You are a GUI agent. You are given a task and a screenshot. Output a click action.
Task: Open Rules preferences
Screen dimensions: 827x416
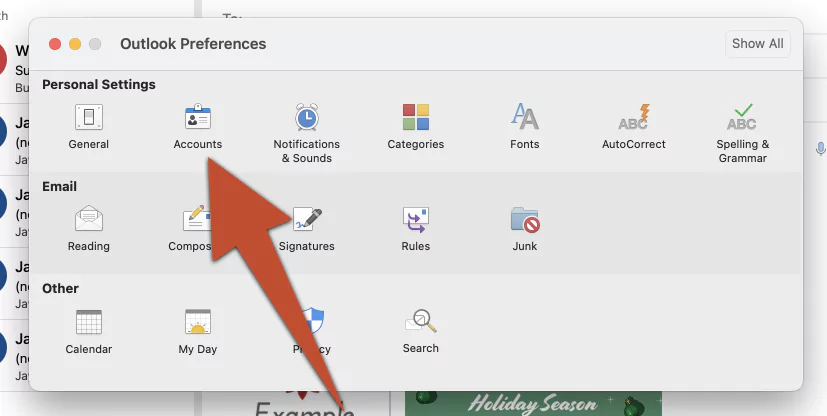click(x=416, y=229)
